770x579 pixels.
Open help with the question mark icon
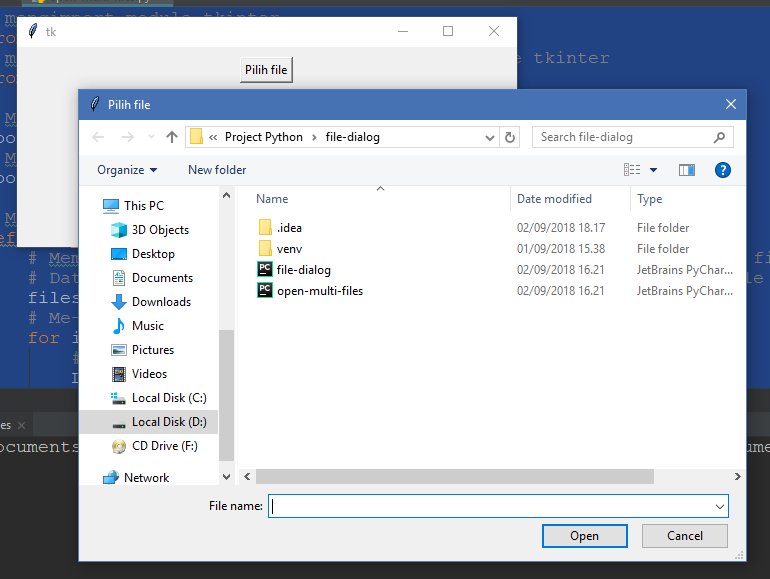pyautogui.click(x=722, y=170)
